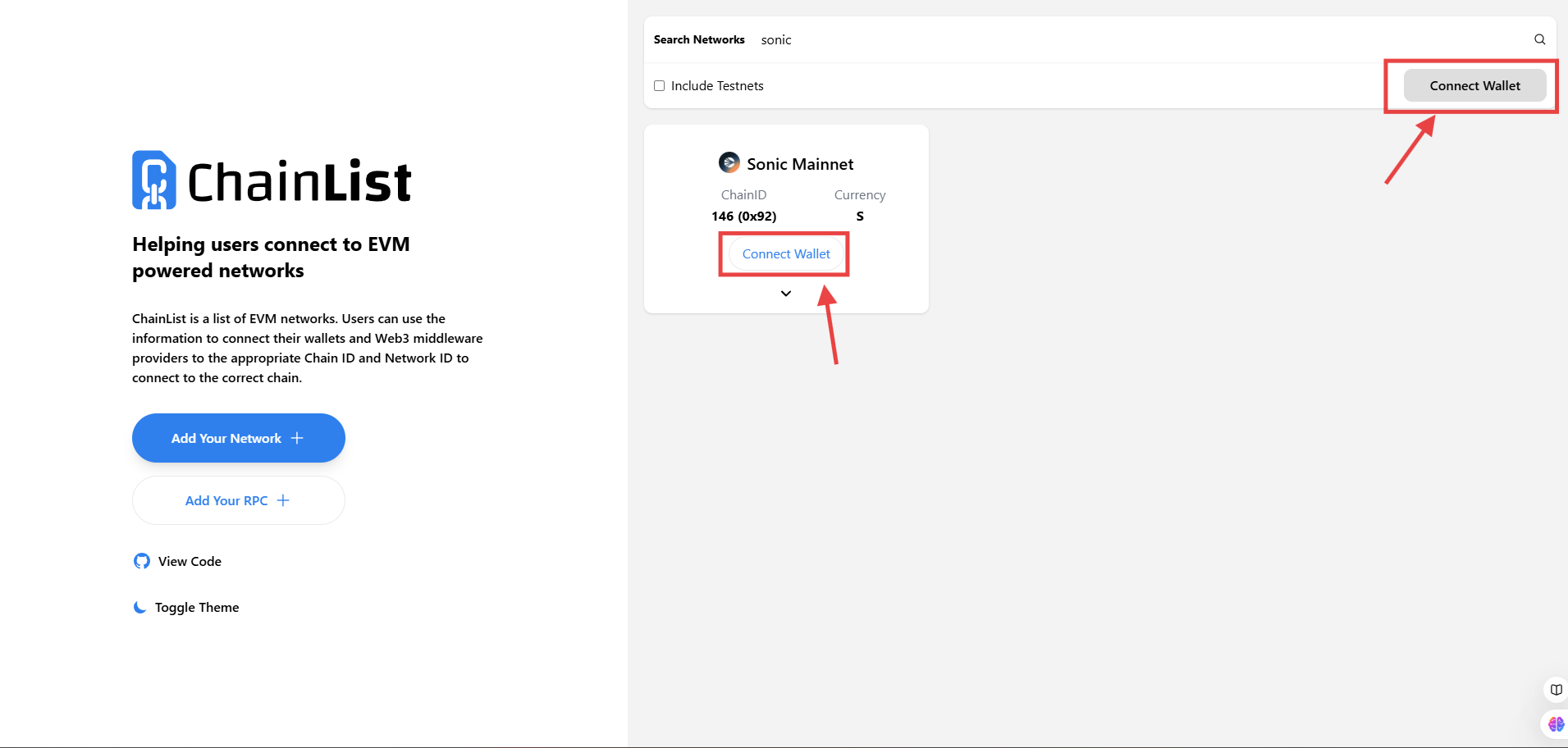Enable the Include Testnets checkbox
1568x748 pixels.
(659, 86)
